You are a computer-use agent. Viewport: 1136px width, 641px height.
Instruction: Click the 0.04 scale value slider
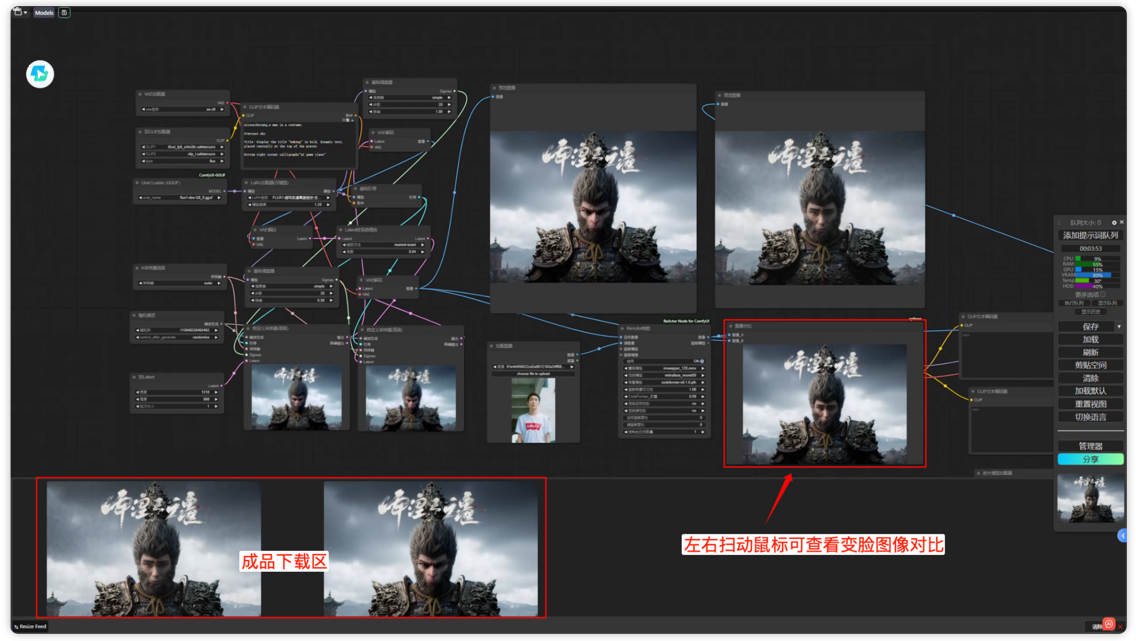pos(385,252)
